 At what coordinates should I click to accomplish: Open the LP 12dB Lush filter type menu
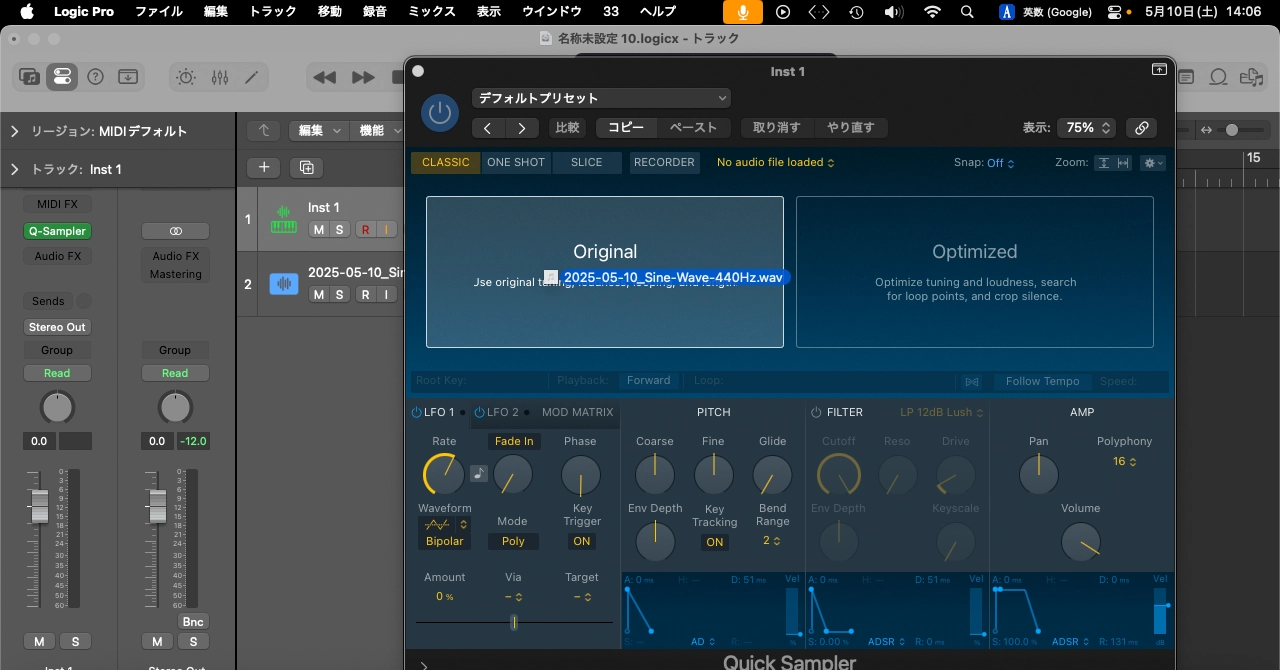coord(942,412)
